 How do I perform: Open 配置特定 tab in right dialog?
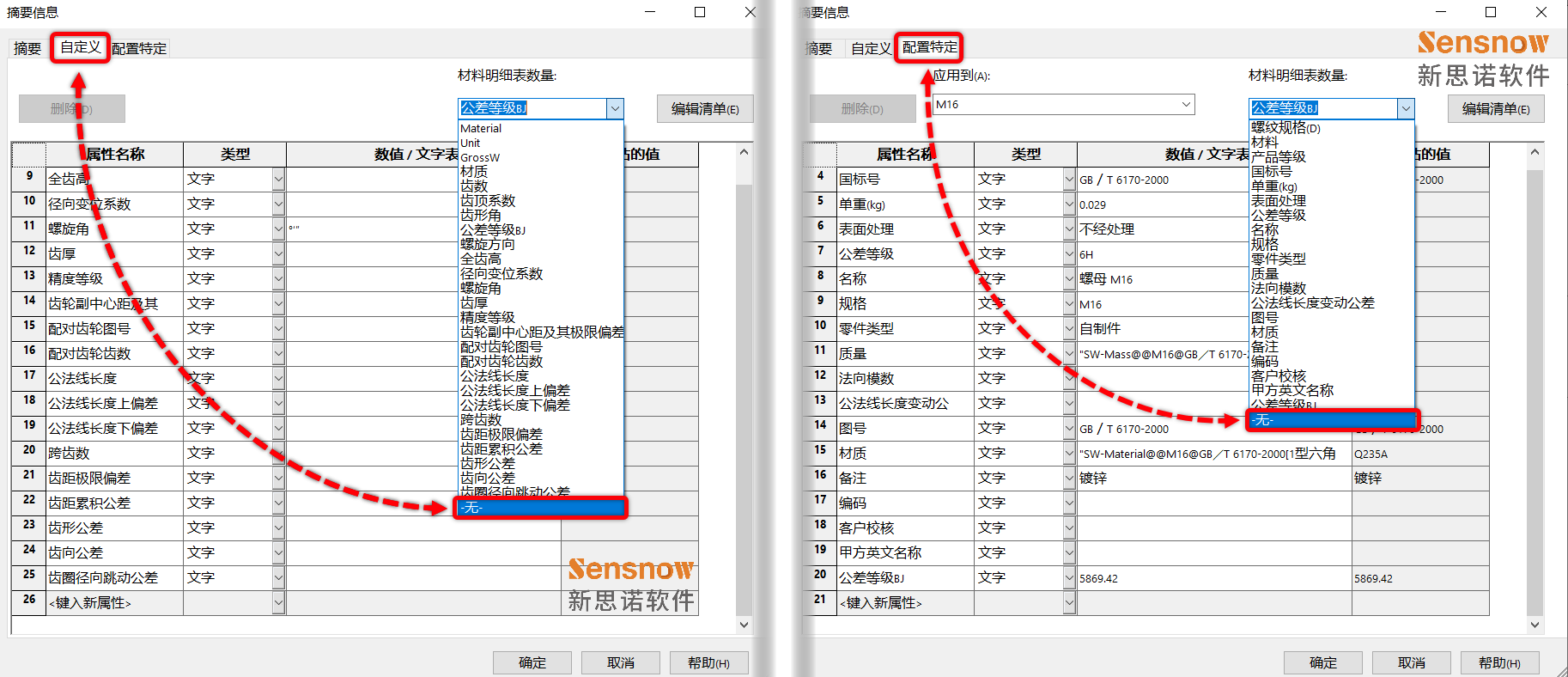coord(928,47)
